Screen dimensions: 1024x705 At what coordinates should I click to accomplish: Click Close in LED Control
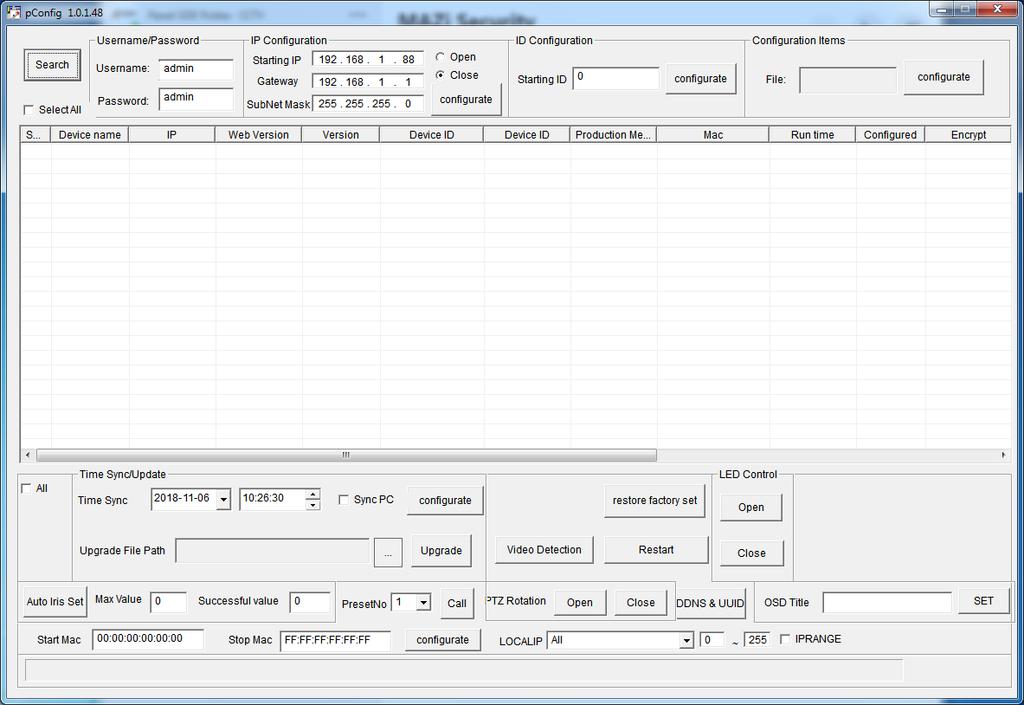coord(751,553)
